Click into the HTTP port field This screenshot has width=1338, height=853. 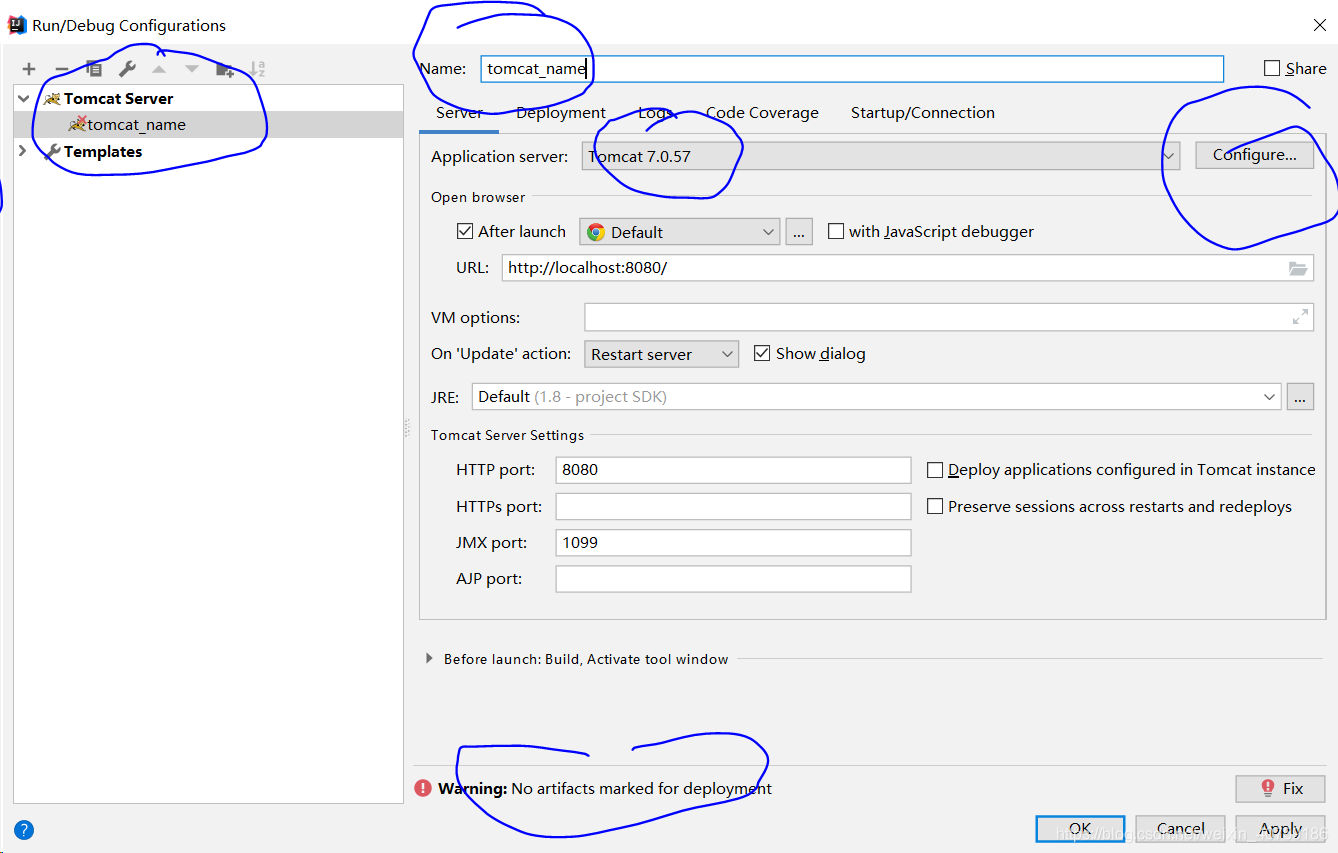click(x=733, y=469)
